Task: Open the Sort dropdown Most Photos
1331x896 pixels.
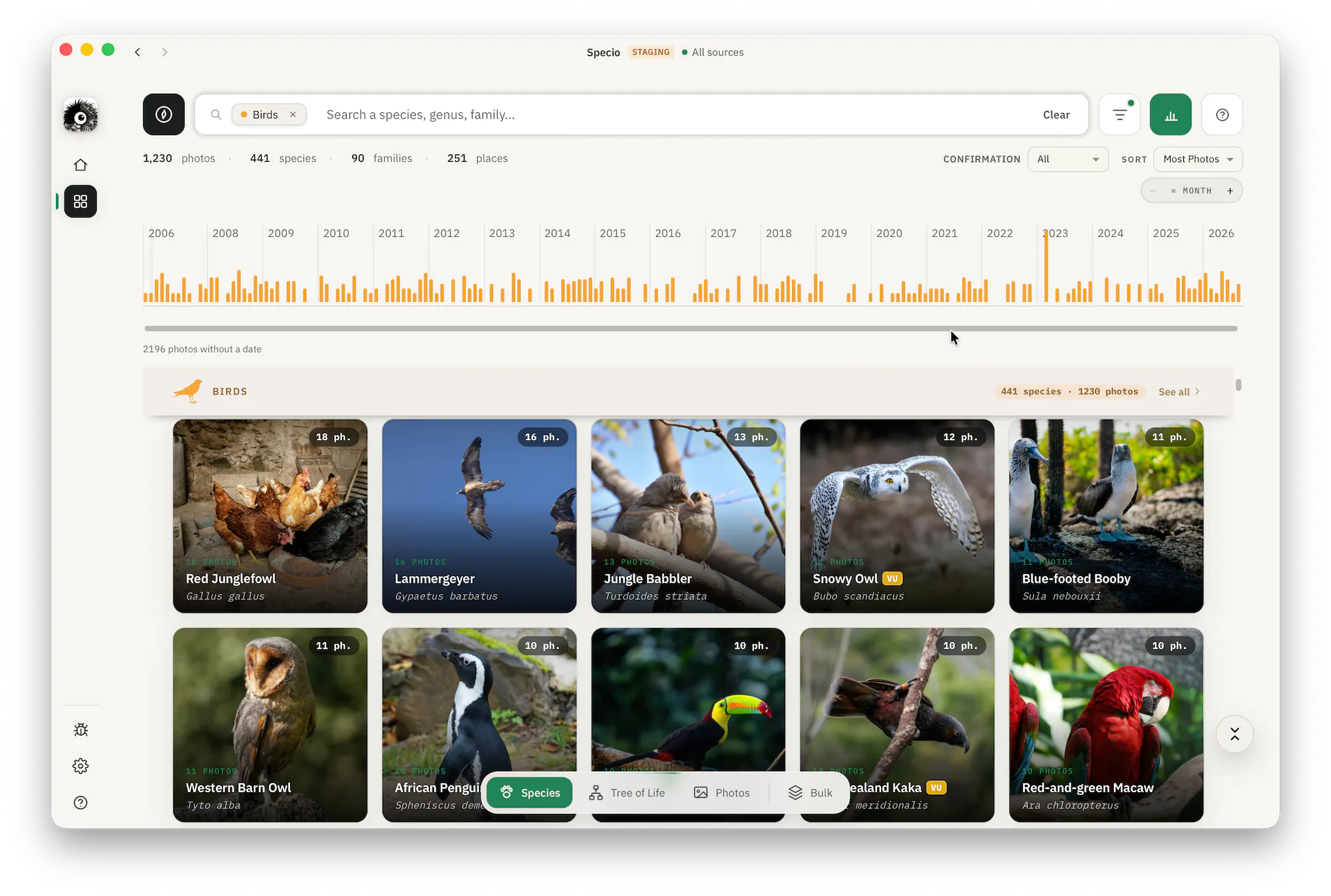Action: pos(1198,159)
